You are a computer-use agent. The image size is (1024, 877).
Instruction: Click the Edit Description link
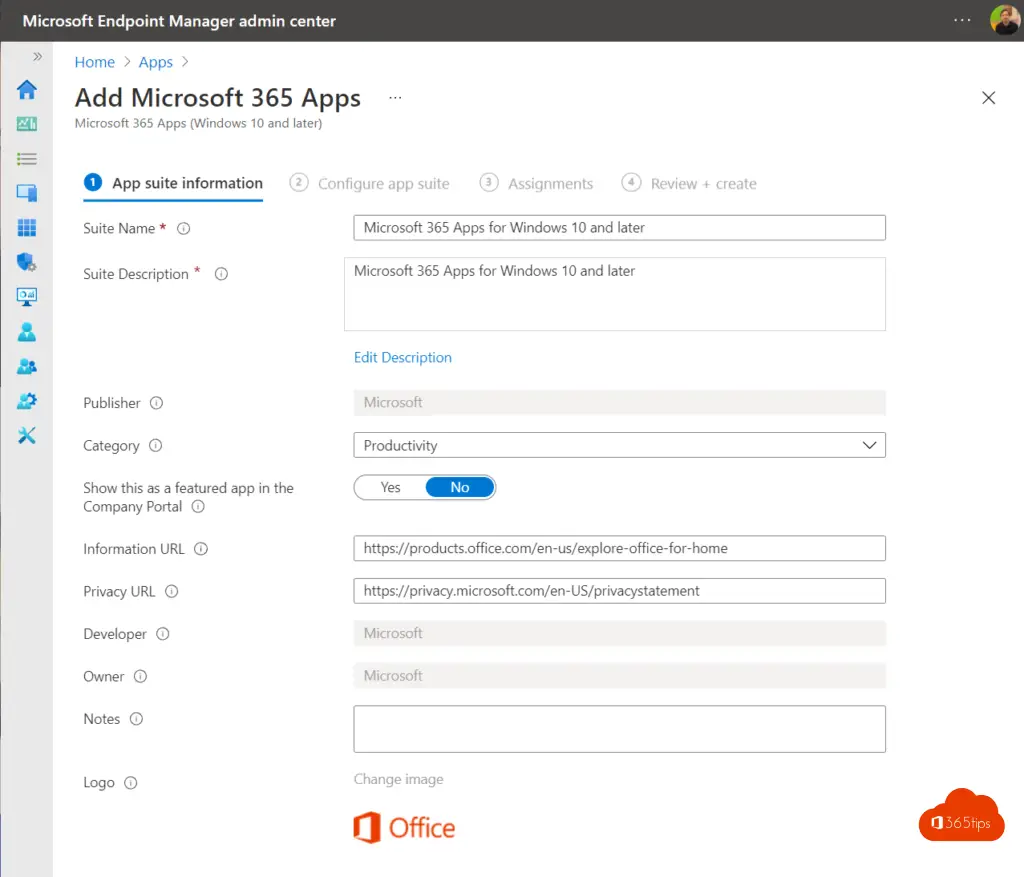tap(402, 357)
